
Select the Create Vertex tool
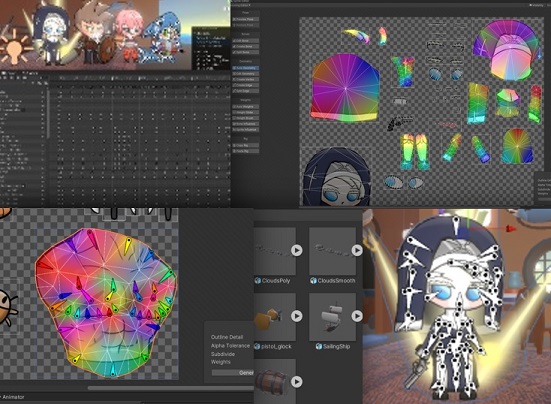246,79
